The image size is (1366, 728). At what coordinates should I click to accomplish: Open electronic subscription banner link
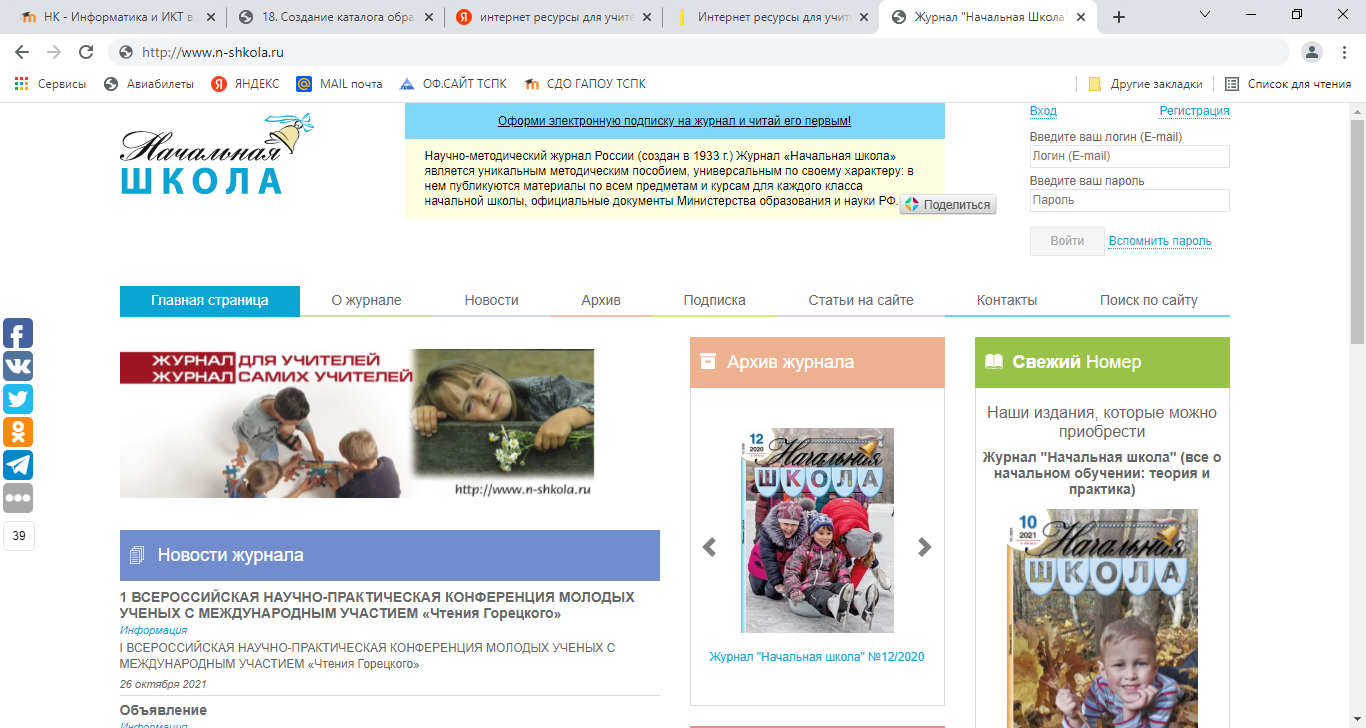pos(675,121)
